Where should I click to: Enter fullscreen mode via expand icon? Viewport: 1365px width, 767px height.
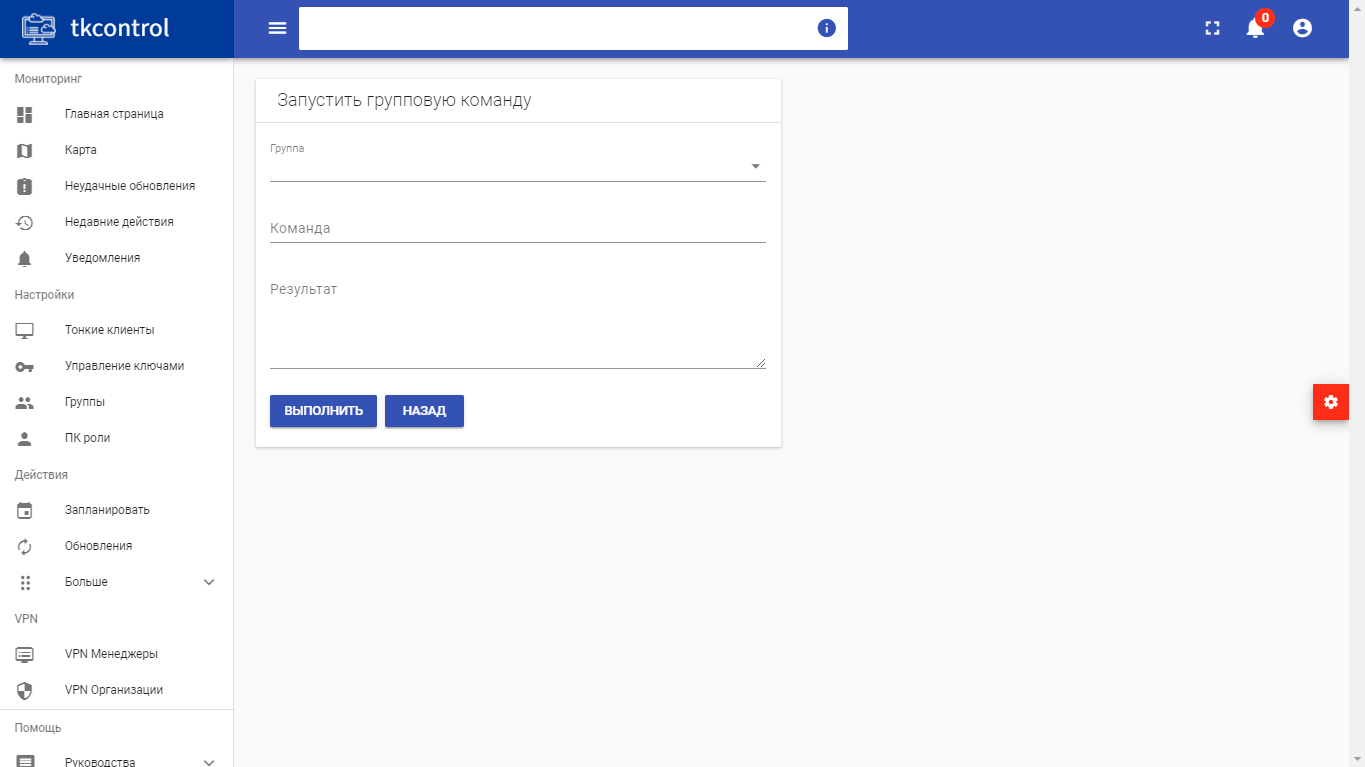[1212, 29]
